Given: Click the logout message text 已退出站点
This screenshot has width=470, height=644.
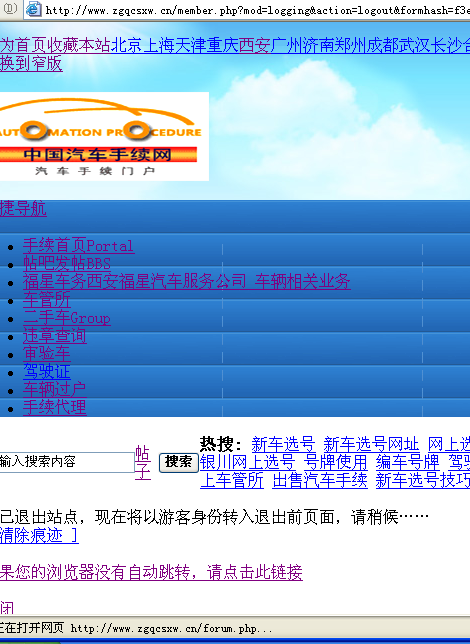Looking at the screenshot, I should coord(39,517).
